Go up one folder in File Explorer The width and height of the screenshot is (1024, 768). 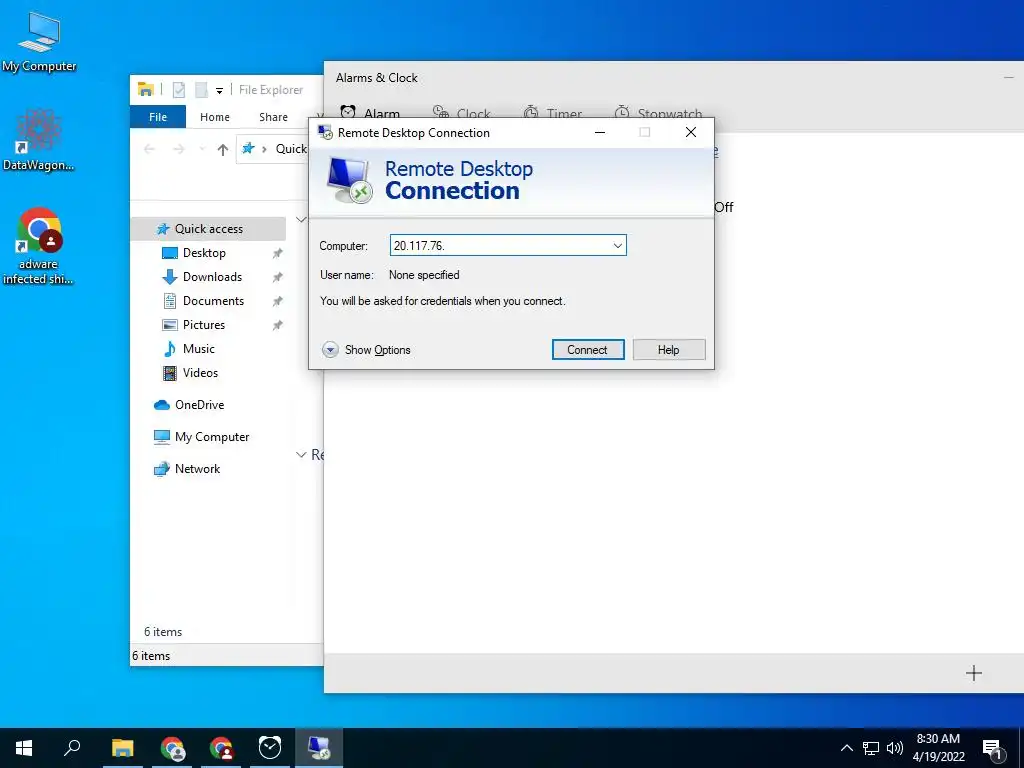223,150
